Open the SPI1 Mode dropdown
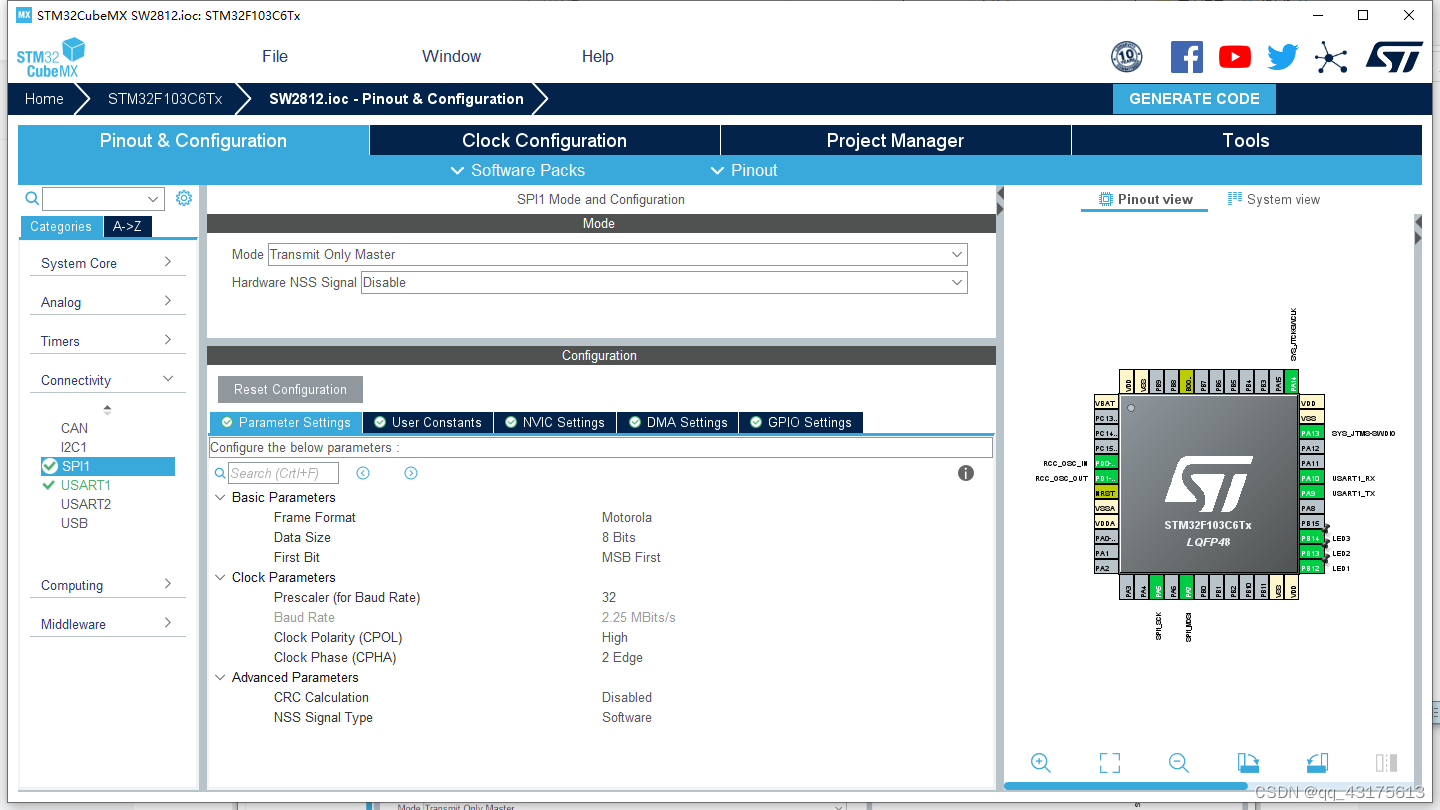This screenshot has height=810, width=1440. pyautogui.click(x=617, y=254)
